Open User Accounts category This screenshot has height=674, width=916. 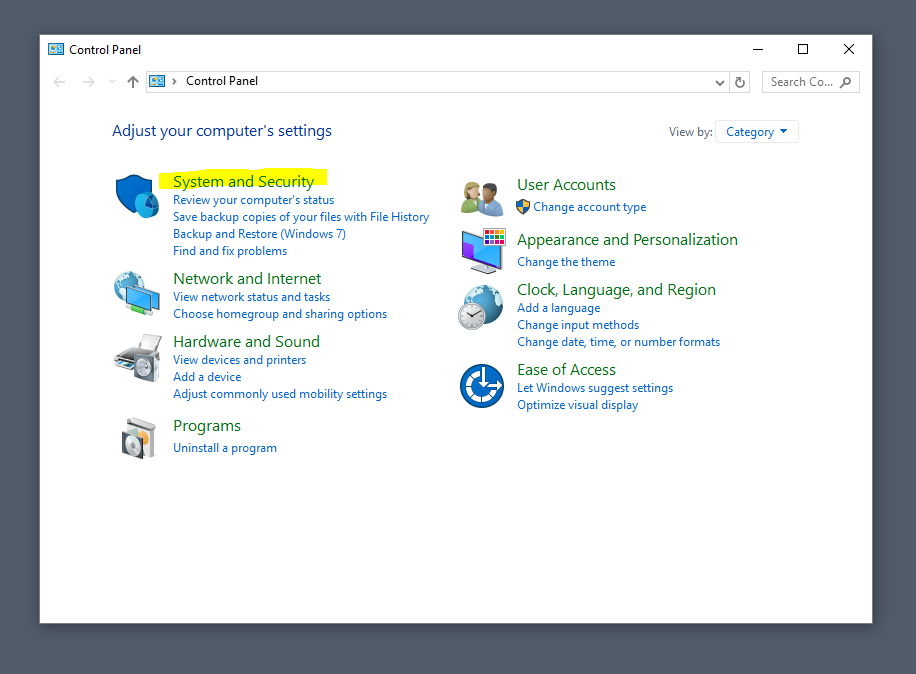tap(566, 185)
